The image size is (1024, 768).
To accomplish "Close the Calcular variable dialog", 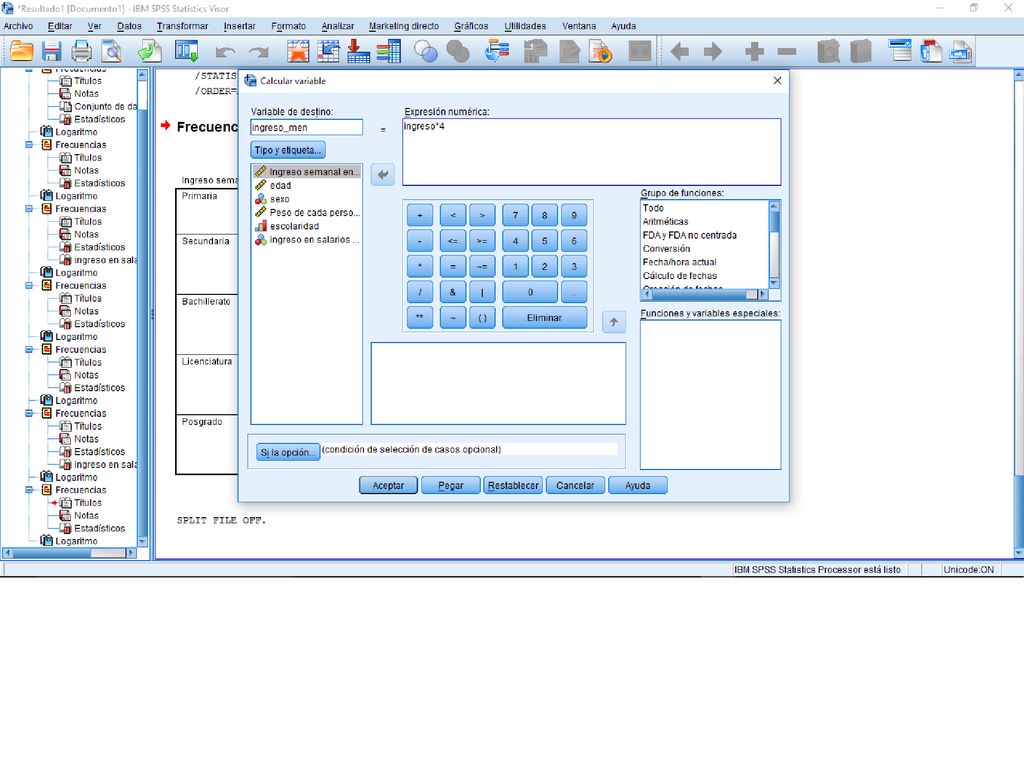I will click(x=777, y=80).
